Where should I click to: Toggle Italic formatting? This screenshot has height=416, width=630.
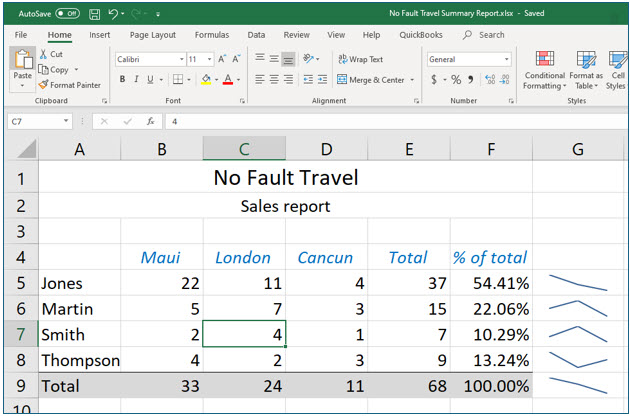(136, 79)
